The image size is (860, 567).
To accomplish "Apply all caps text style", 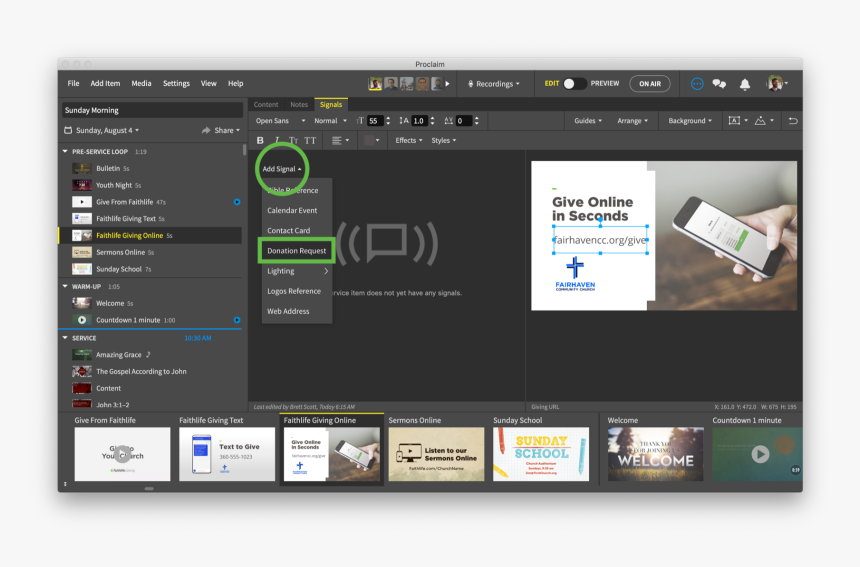I will [310, 140].
